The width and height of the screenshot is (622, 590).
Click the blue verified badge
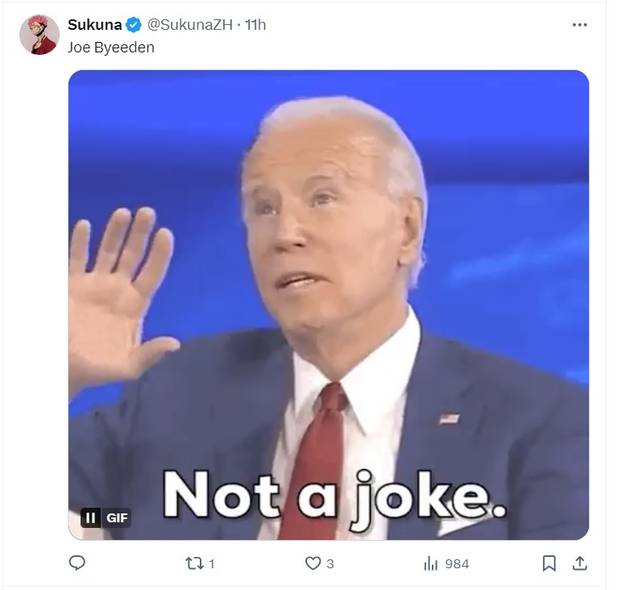133,24
